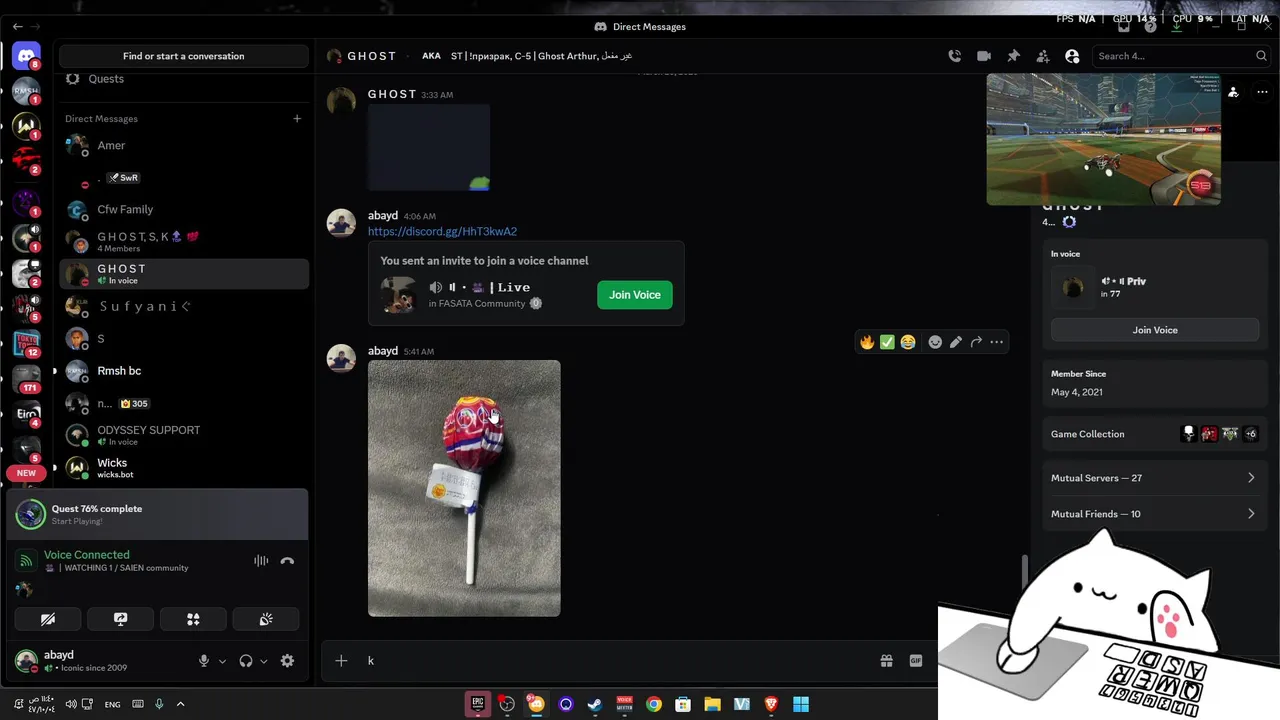Open friend options icon in profile

point(1233,92)
